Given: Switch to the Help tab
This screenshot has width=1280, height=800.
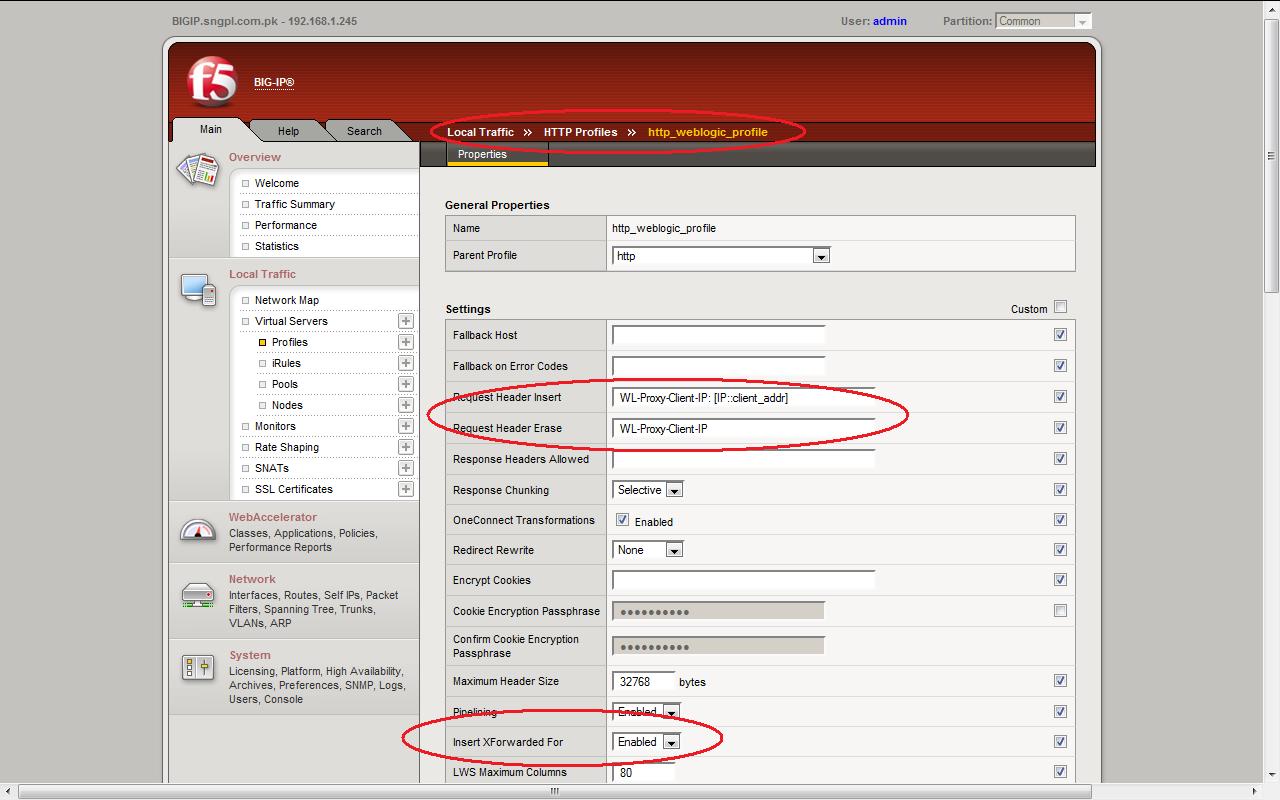Looking at the screenshot, I should point(288,130).
